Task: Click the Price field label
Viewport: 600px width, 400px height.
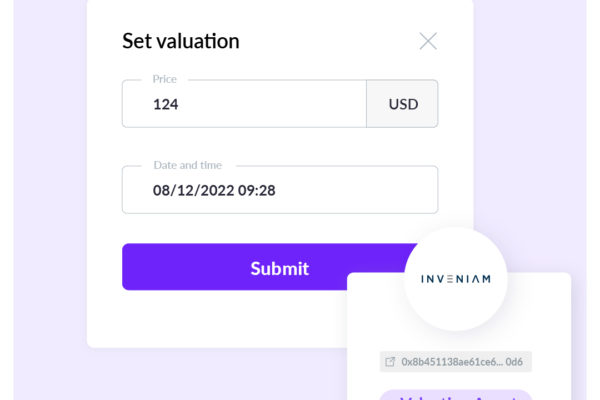Action: (x=165, y=79)
